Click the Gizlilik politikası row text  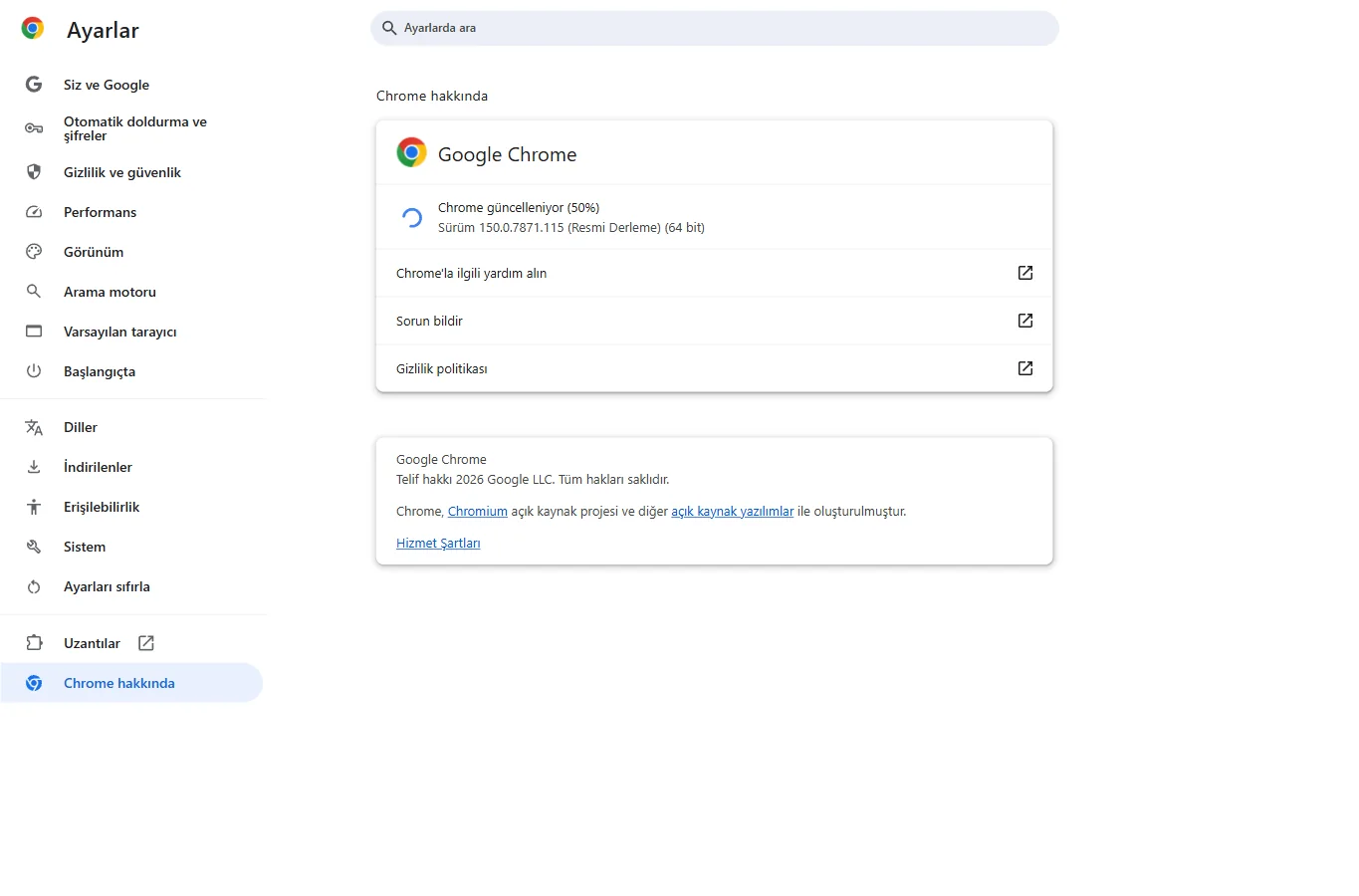441,368
